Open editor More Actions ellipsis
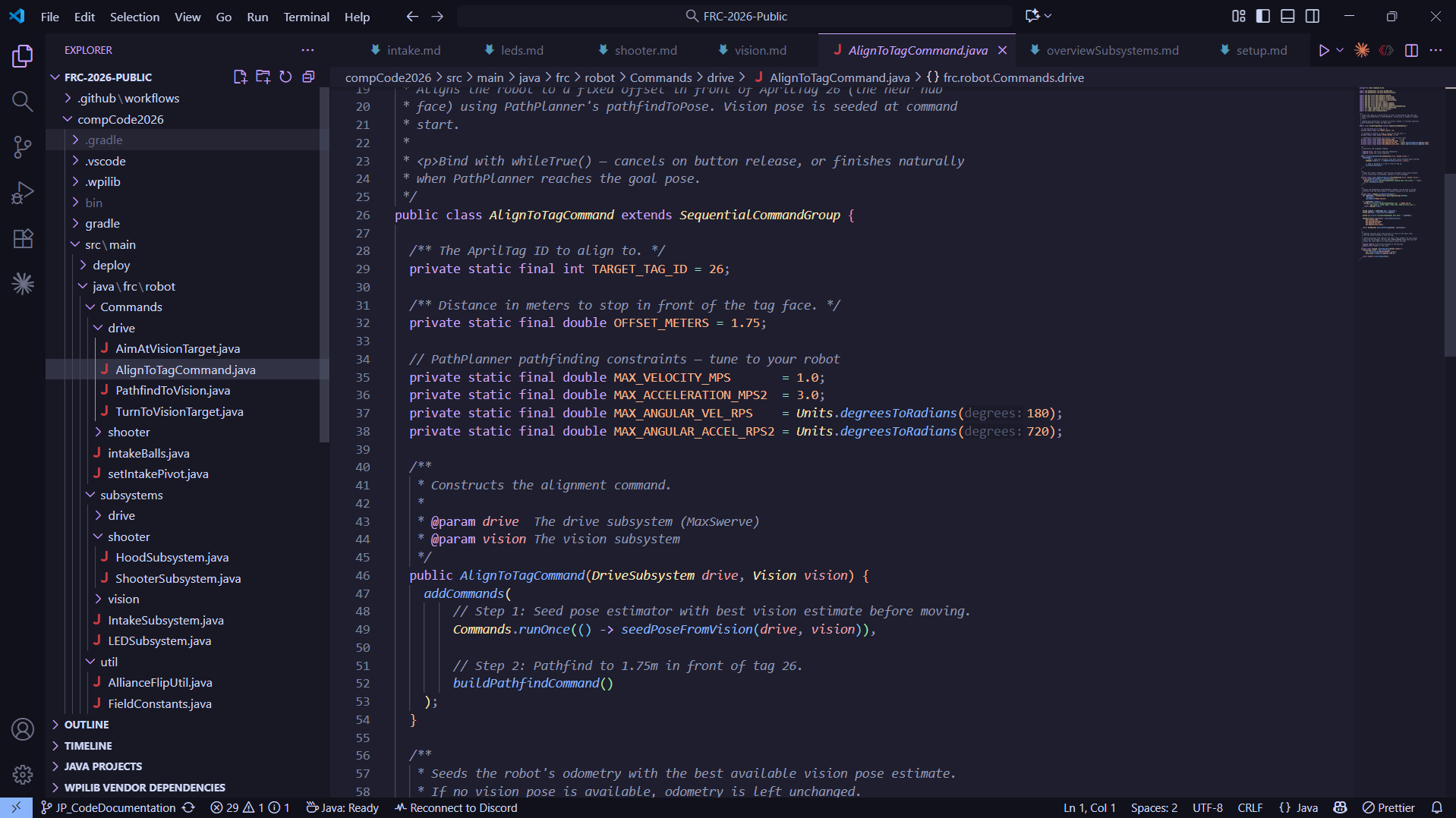 point(1436,50)
